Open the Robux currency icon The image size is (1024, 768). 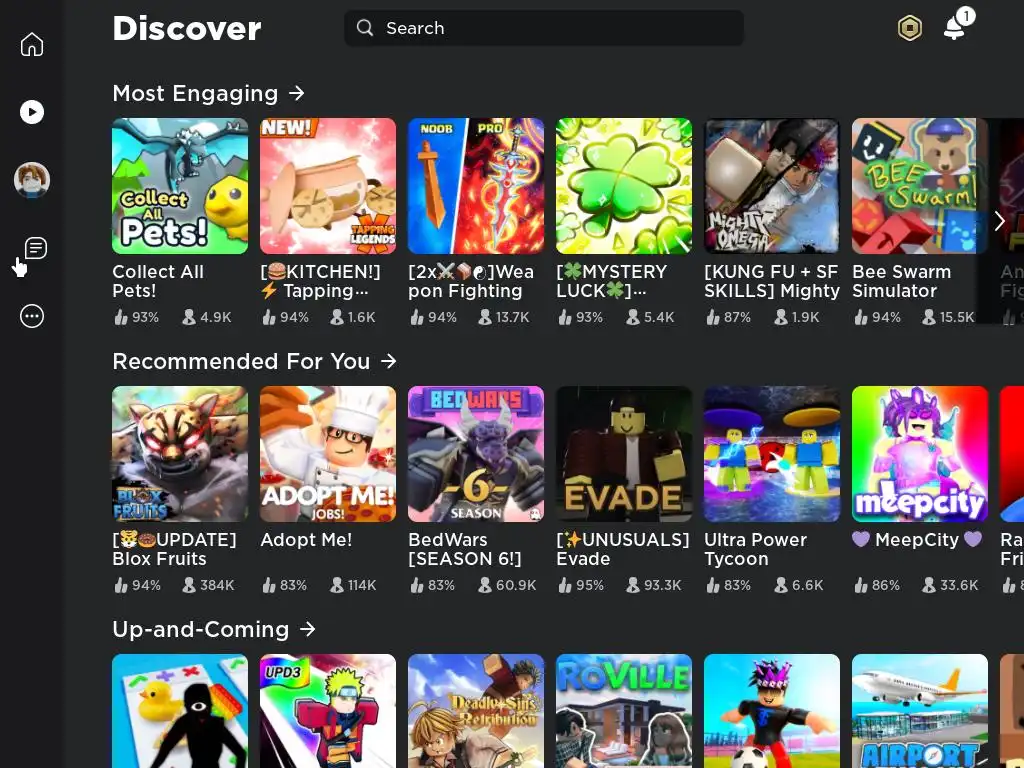910,28
